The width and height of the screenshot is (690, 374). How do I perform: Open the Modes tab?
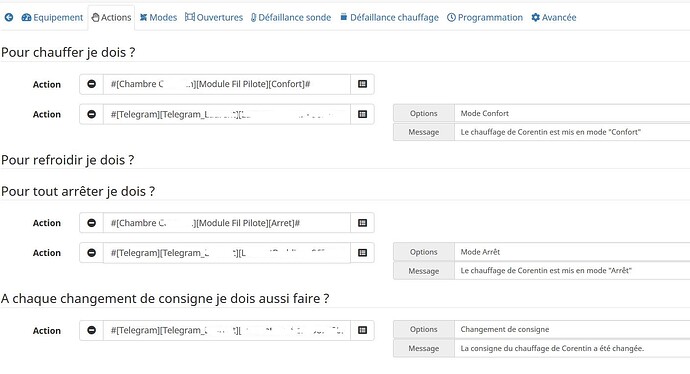coord(158,18)
